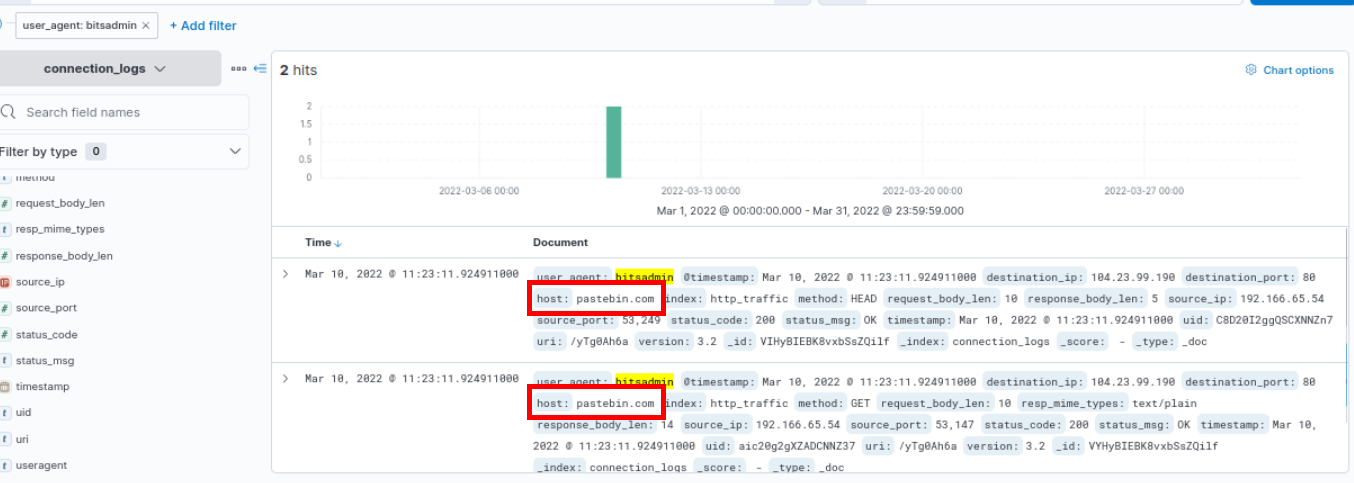Click the Chart options gear icon
Viewport: 1354px width, 483px height.
tap(1250, 70)
